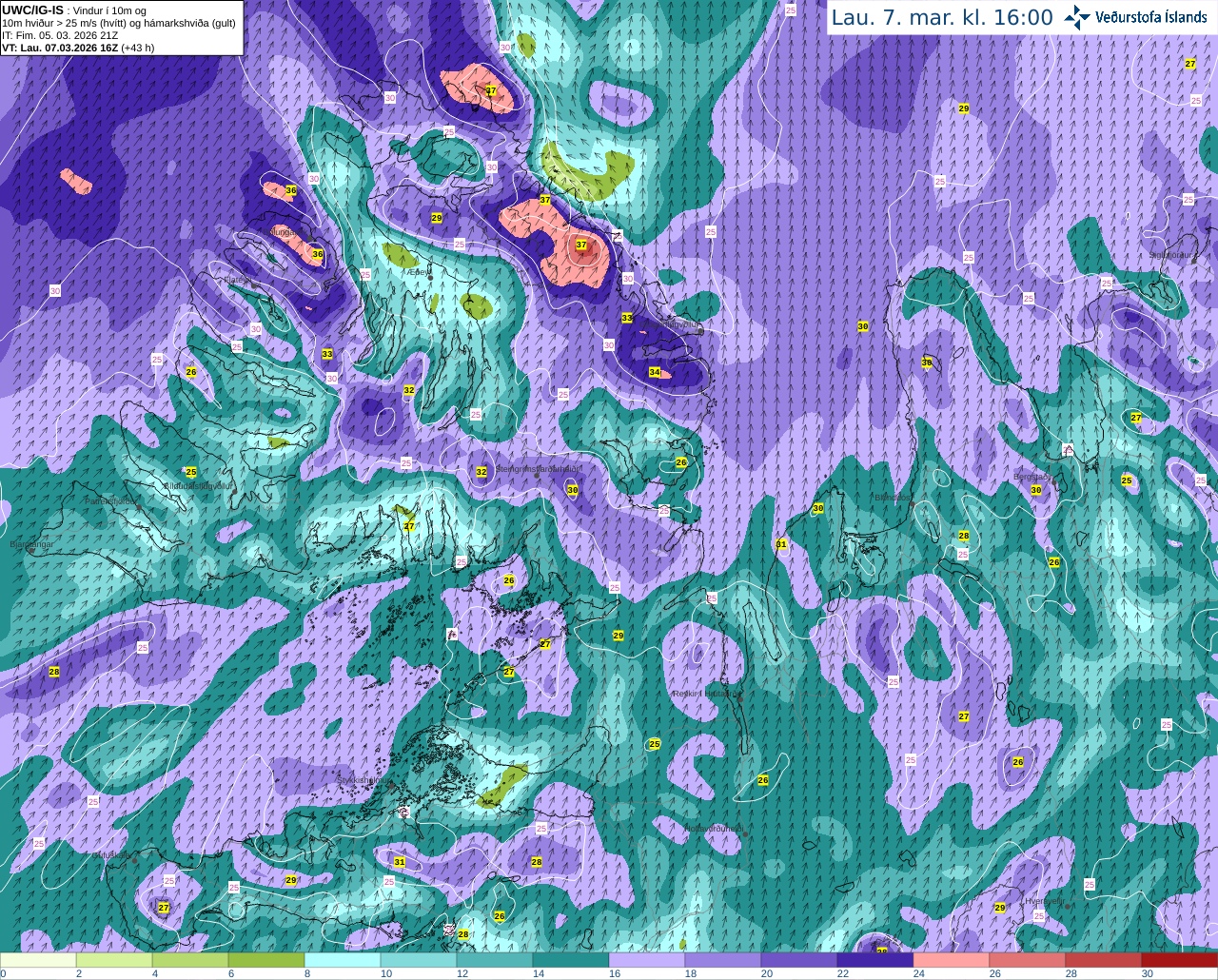Pick the light pink 24–26 legend swatch
This screenshot has width=1218, height=980.
[x=952, y=960]
